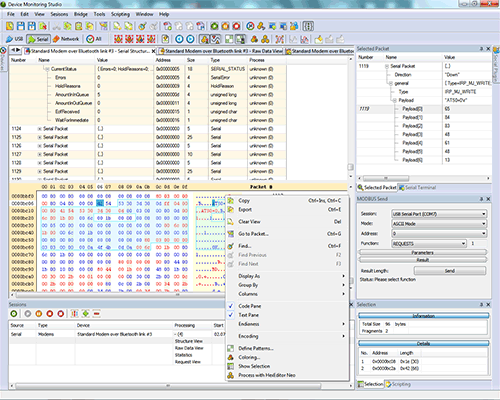Click the green start icon in Sessions toolbar
This screenshot has width=500, height=400.
pos(14,314)
